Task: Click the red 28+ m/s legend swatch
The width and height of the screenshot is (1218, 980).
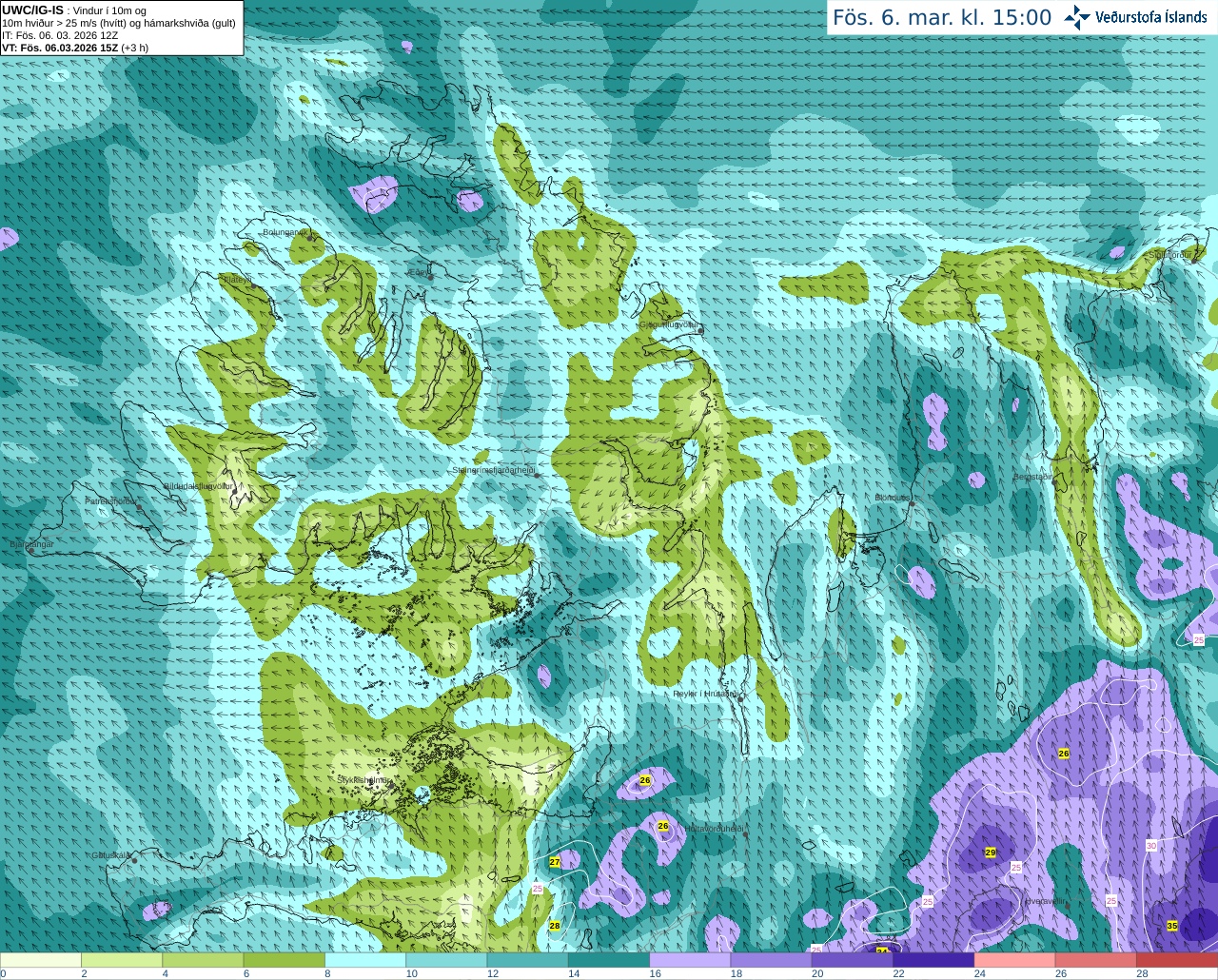Action: tap(1177, 960)
